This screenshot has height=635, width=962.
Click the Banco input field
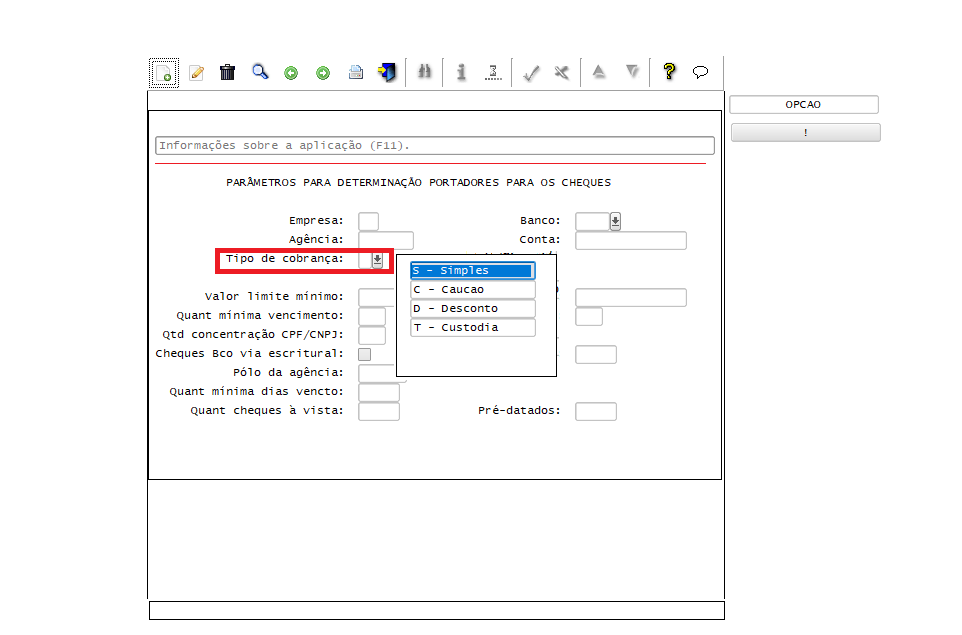coord(593,221)
